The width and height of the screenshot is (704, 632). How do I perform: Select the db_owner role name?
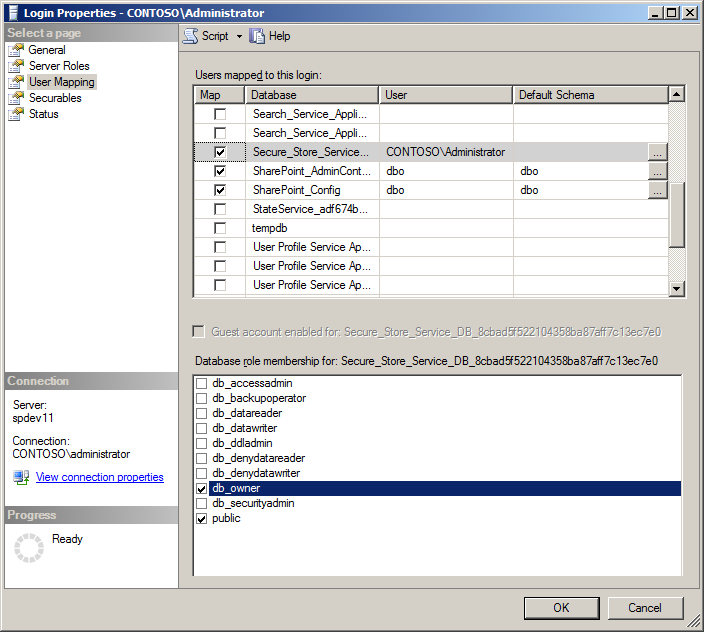[x=236, y=488]
